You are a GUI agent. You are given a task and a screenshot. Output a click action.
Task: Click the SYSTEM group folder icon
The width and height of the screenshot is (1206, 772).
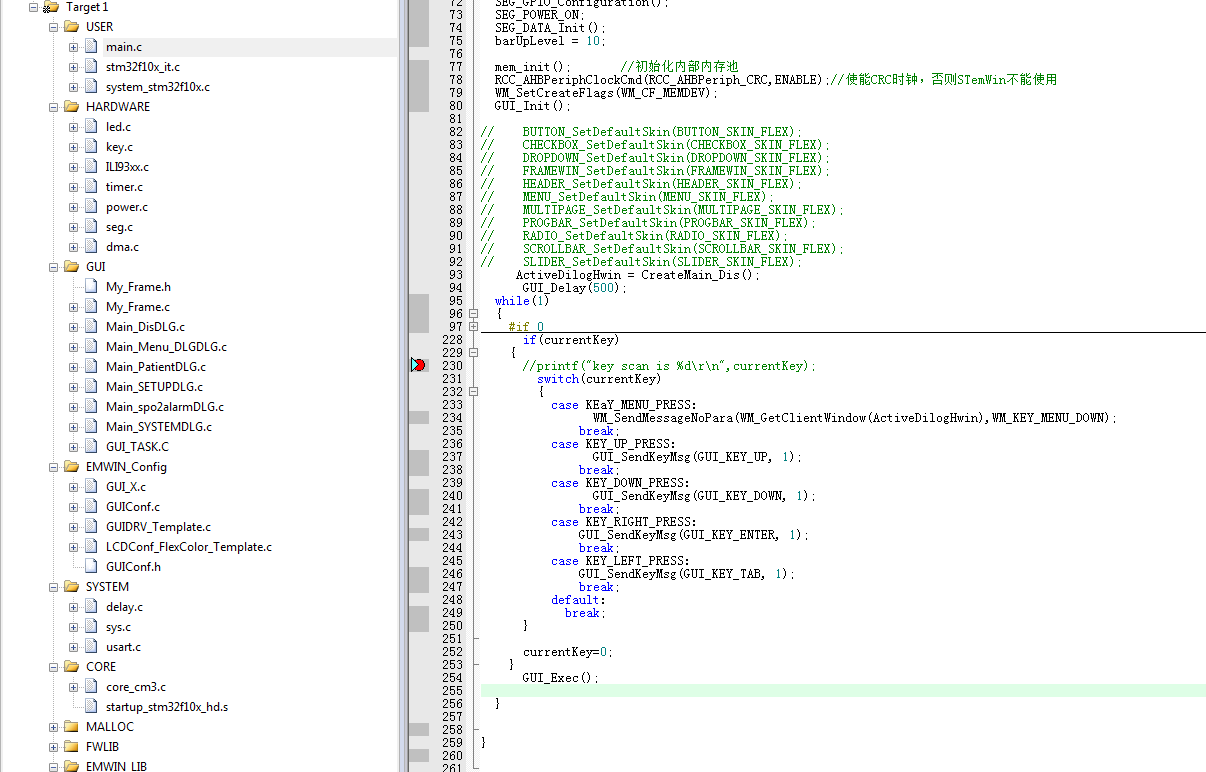point(71,587)
